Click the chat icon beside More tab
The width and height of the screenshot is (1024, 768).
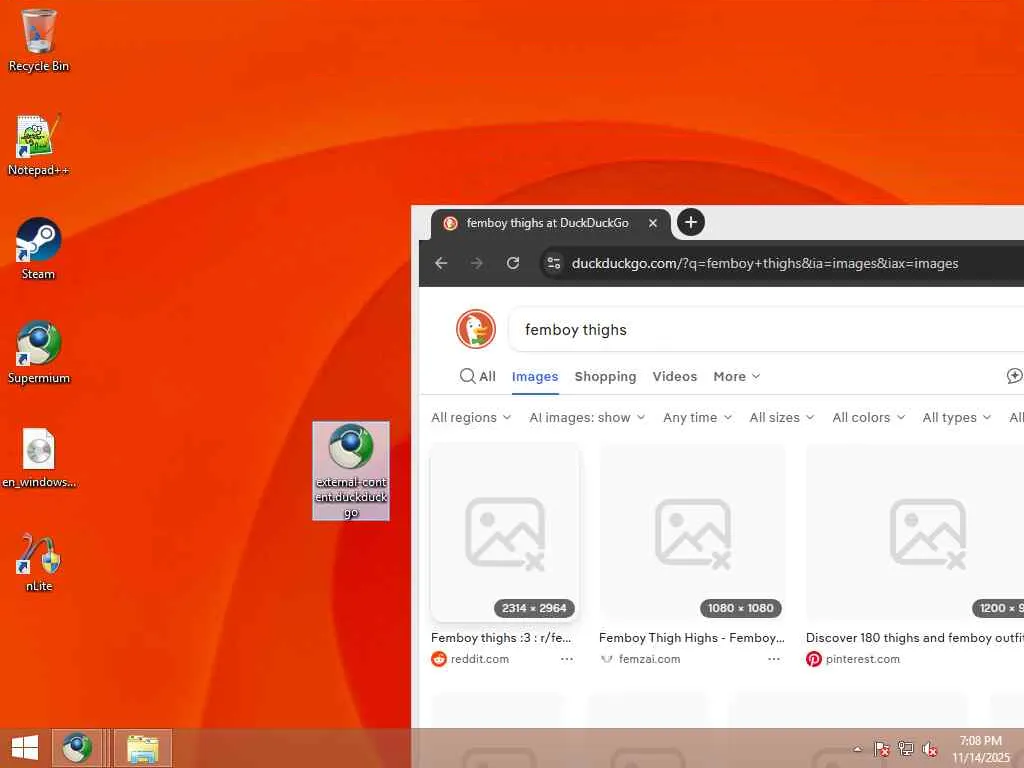pos(1014,376)
